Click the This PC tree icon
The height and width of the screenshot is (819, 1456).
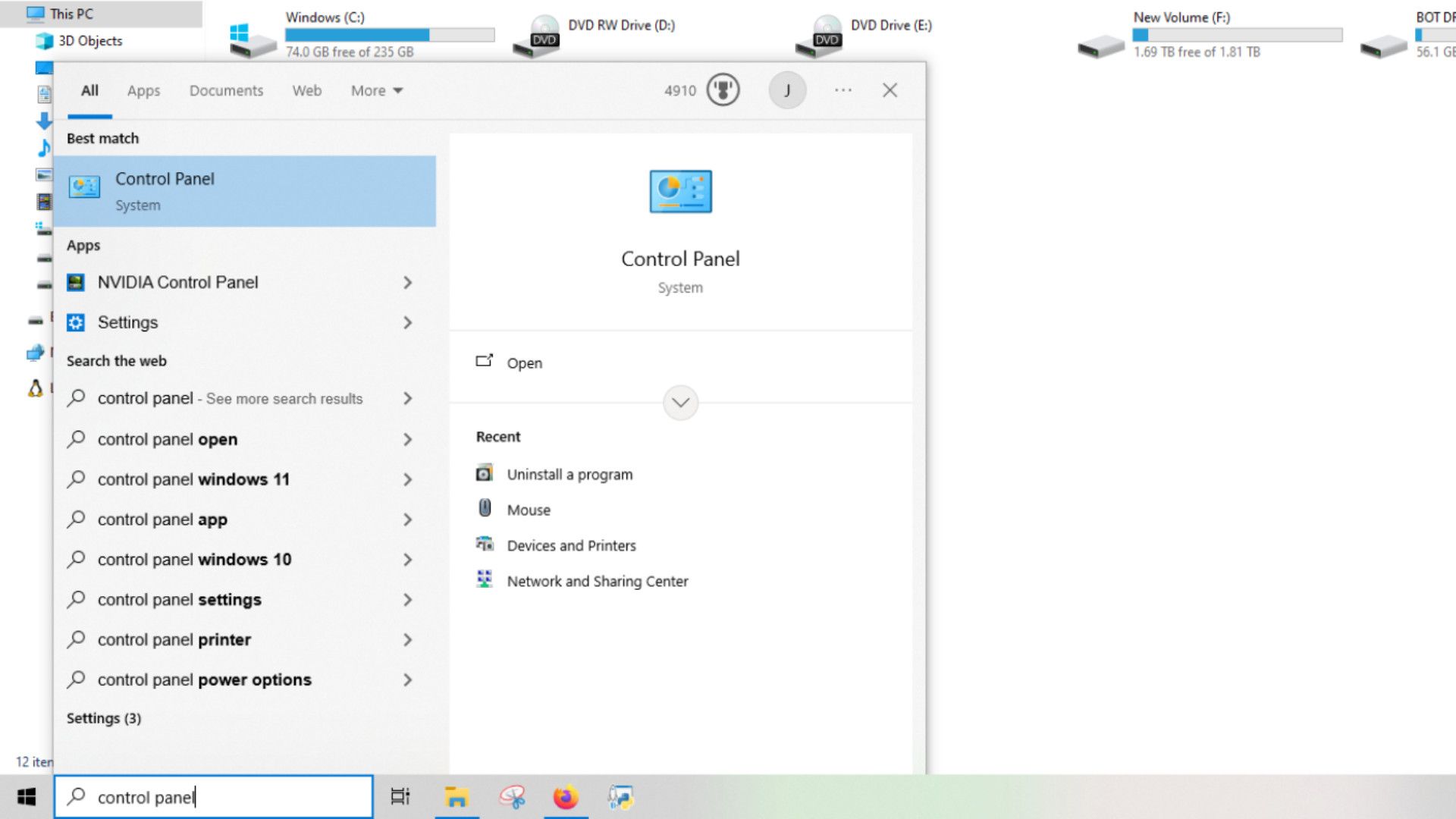pyautogui.click(x=36, y=14)
